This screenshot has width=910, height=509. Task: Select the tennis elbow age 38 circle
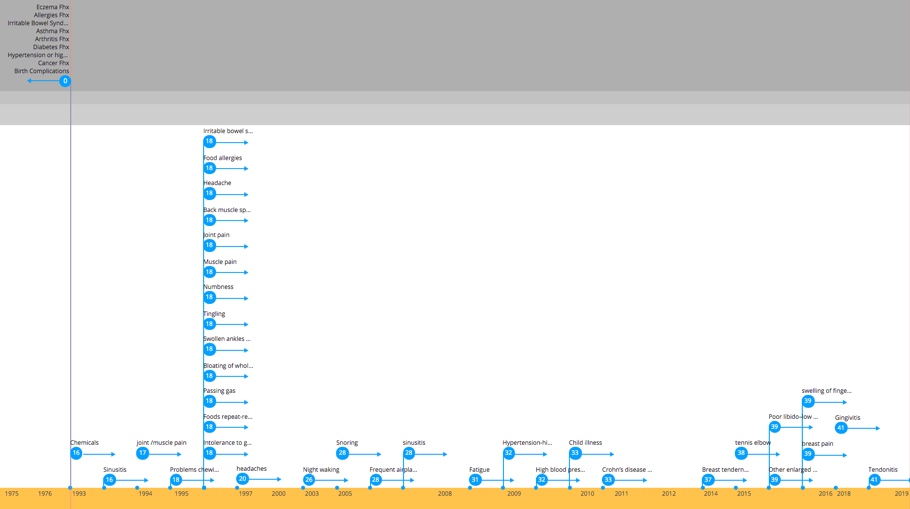[741, 453]
